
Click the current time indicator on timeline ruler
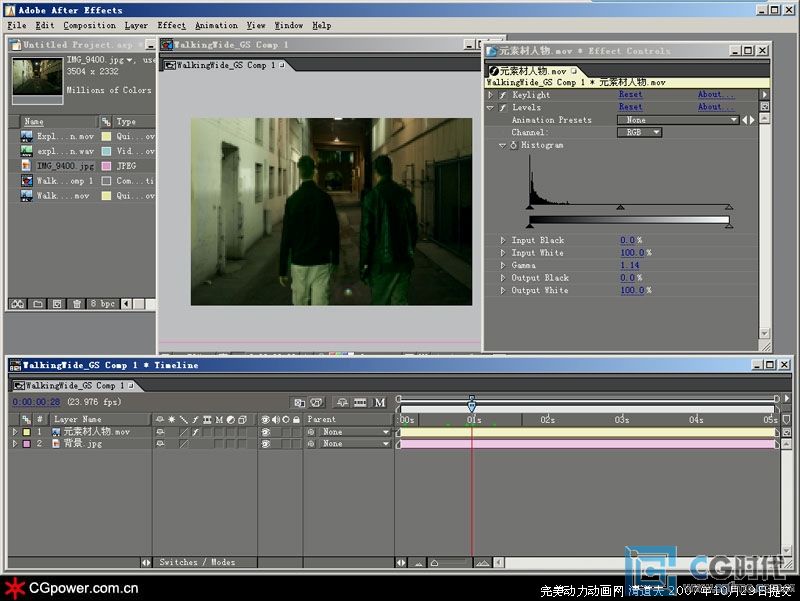point(472,404)
